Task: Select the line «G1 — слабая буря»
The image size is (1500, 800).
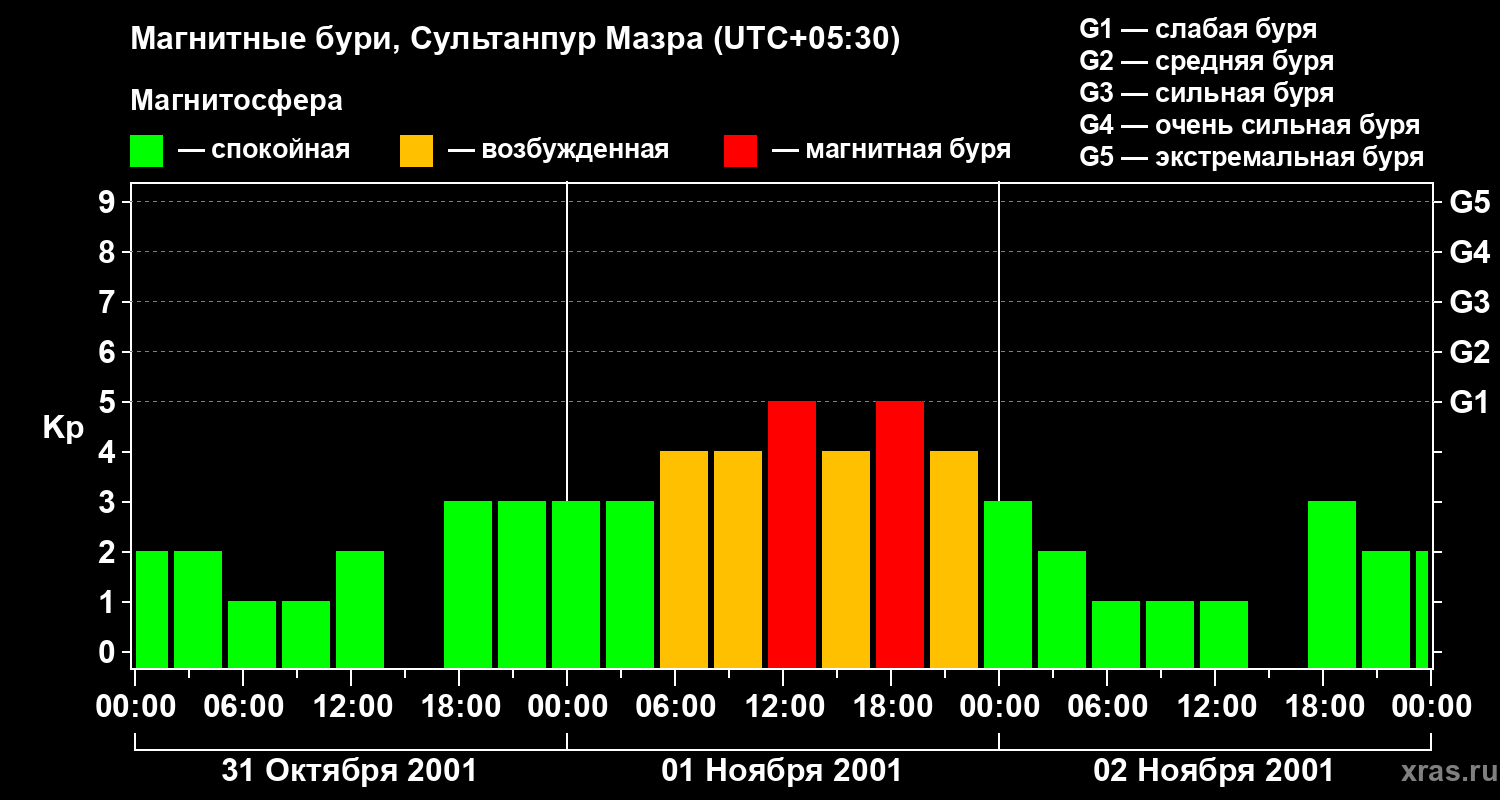Action: pyautogui.click(x=1198, y=28)
